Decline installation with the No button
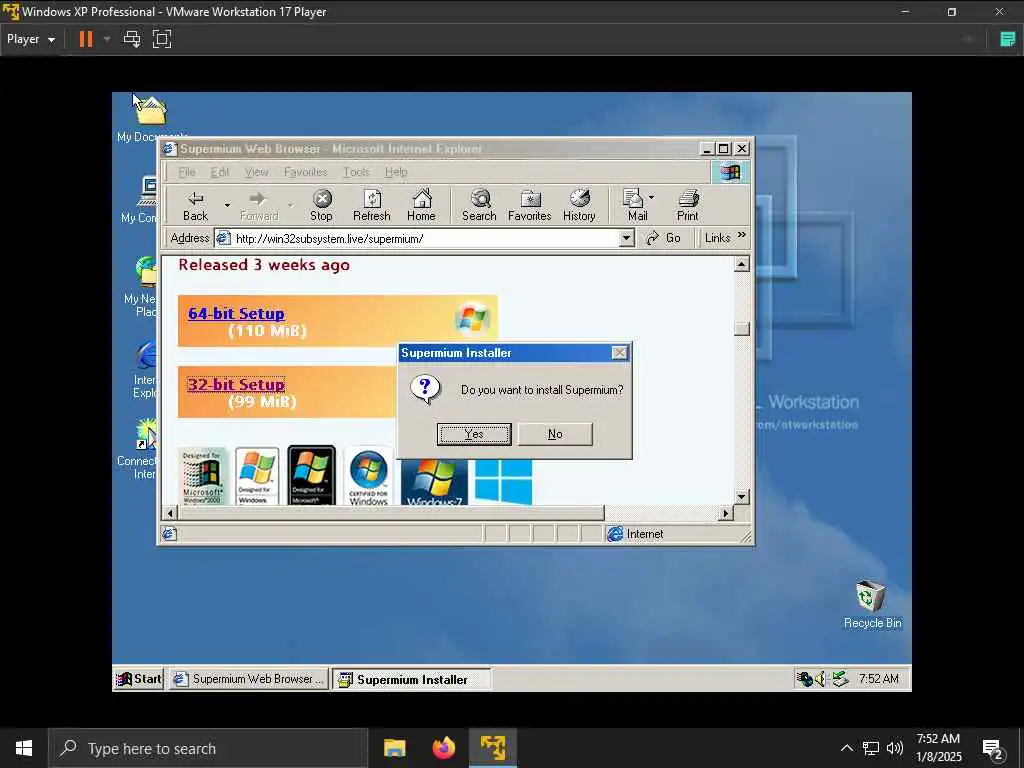Image resolution: width=1024 pixels, height=768 pixels. click(555, 434)
